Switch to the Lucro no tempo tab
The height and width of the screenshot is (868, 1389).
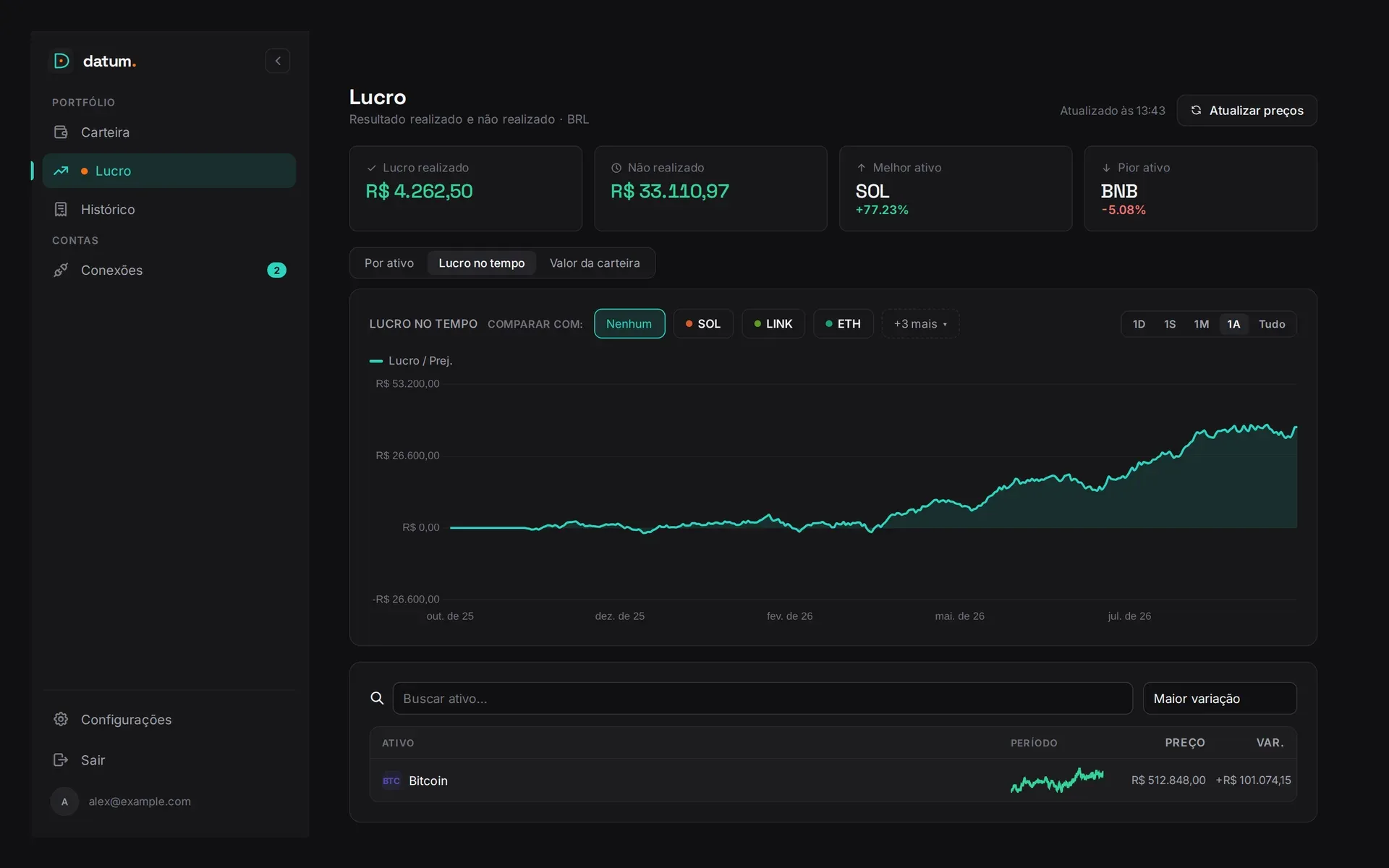[x=482, y=263]
